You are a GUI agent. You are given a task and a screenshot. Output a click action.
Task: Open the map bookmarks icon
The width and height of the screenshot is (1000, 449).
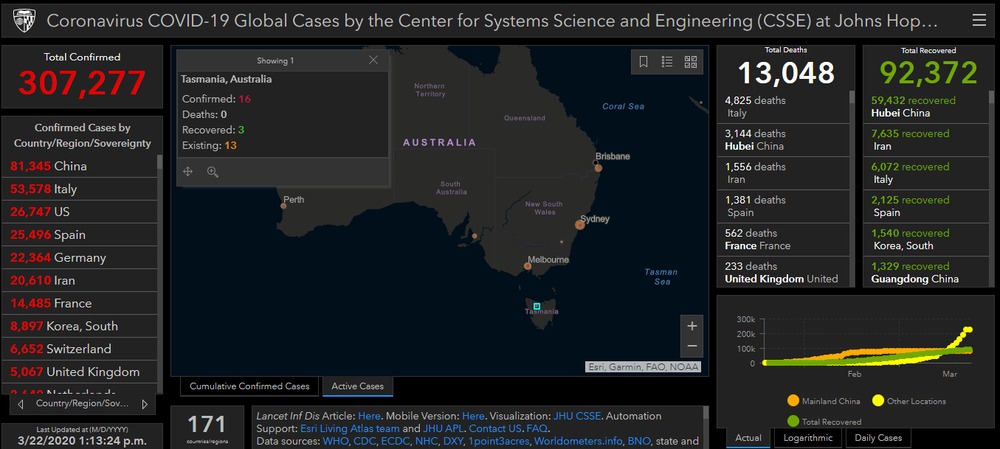(x=643, y=62)
